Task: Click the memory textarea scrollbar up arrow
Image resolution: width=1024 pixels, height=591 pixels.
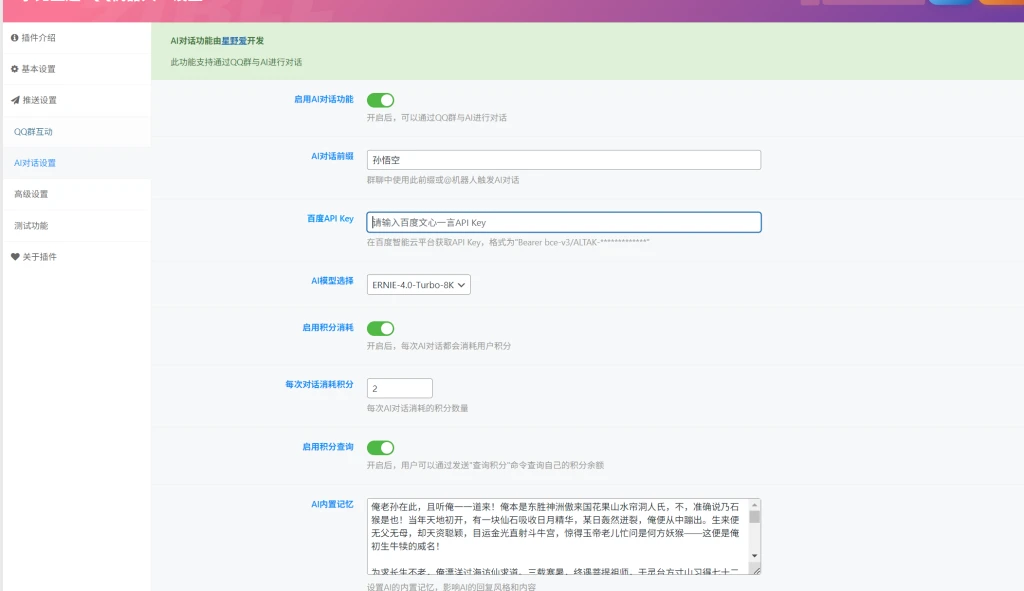Action: pos(755,505)
